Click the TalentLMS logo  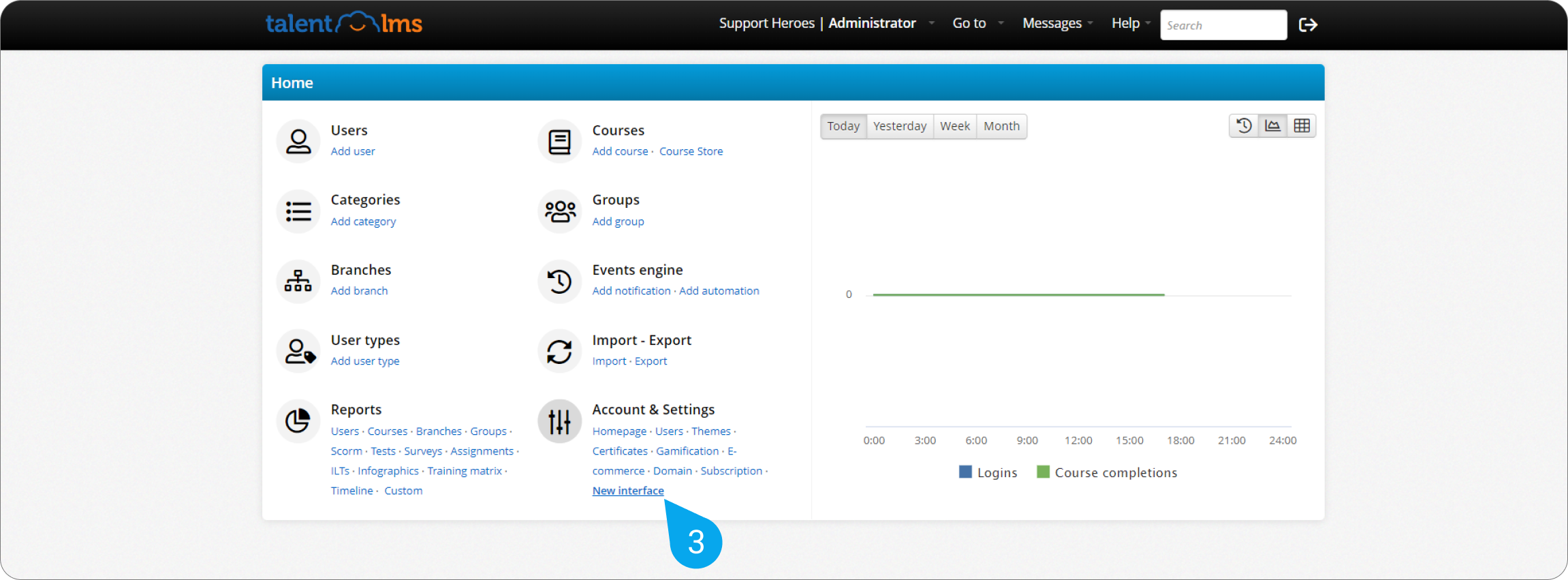point(344,24)
